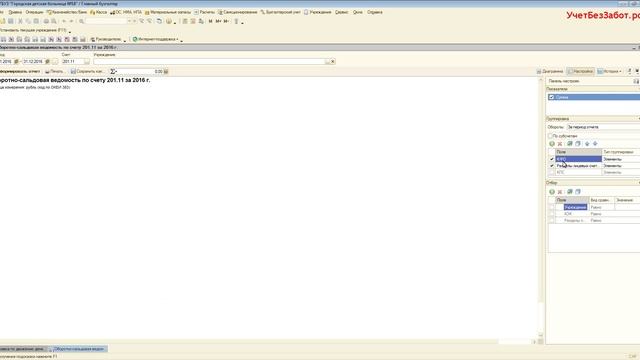Viewport: 640px width, 360px height.
Task: Open the Операции menu
Action: 34,12
